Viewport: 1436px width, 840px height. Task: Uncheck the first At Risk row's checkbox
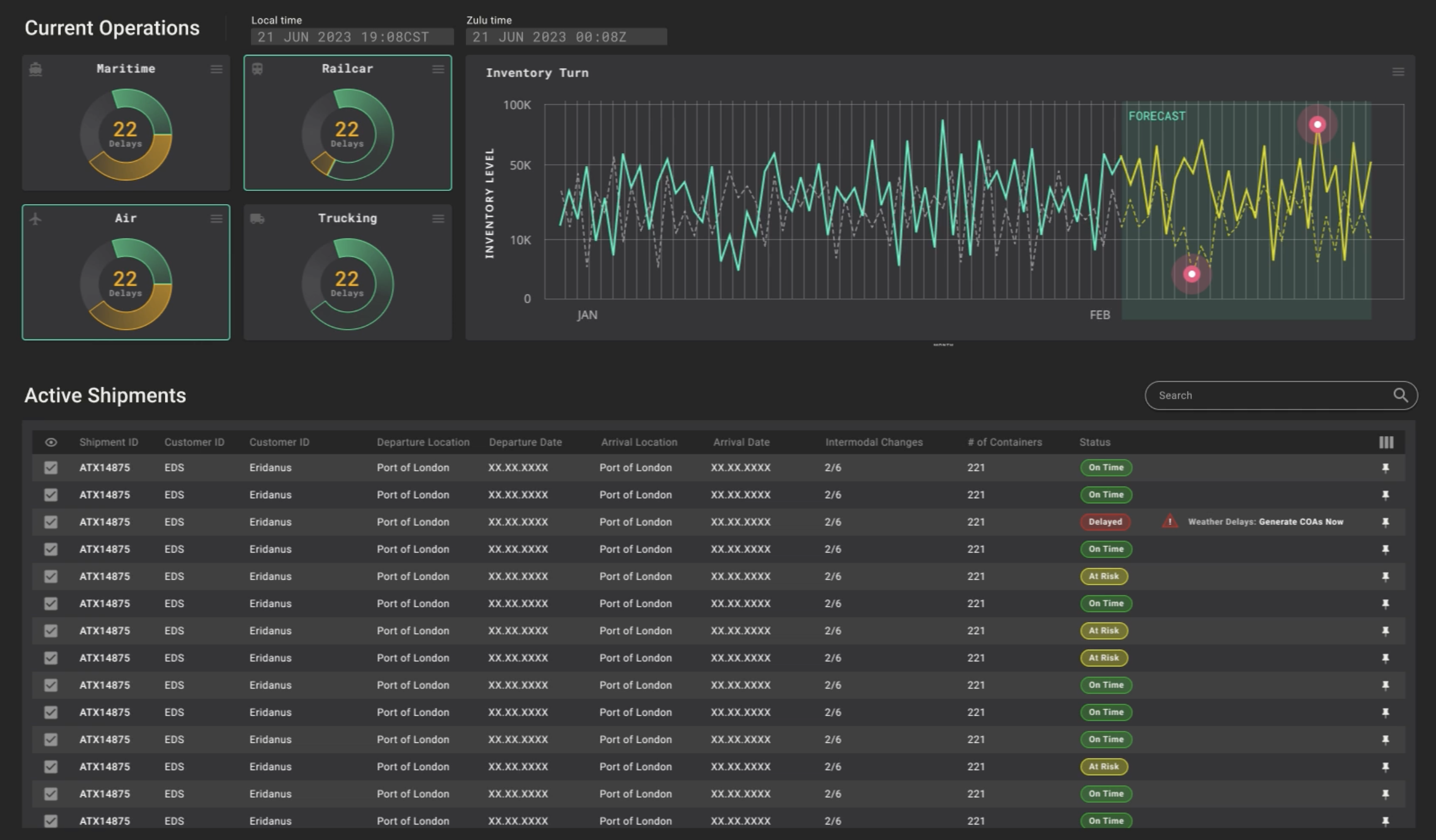(x=50, y=576)
